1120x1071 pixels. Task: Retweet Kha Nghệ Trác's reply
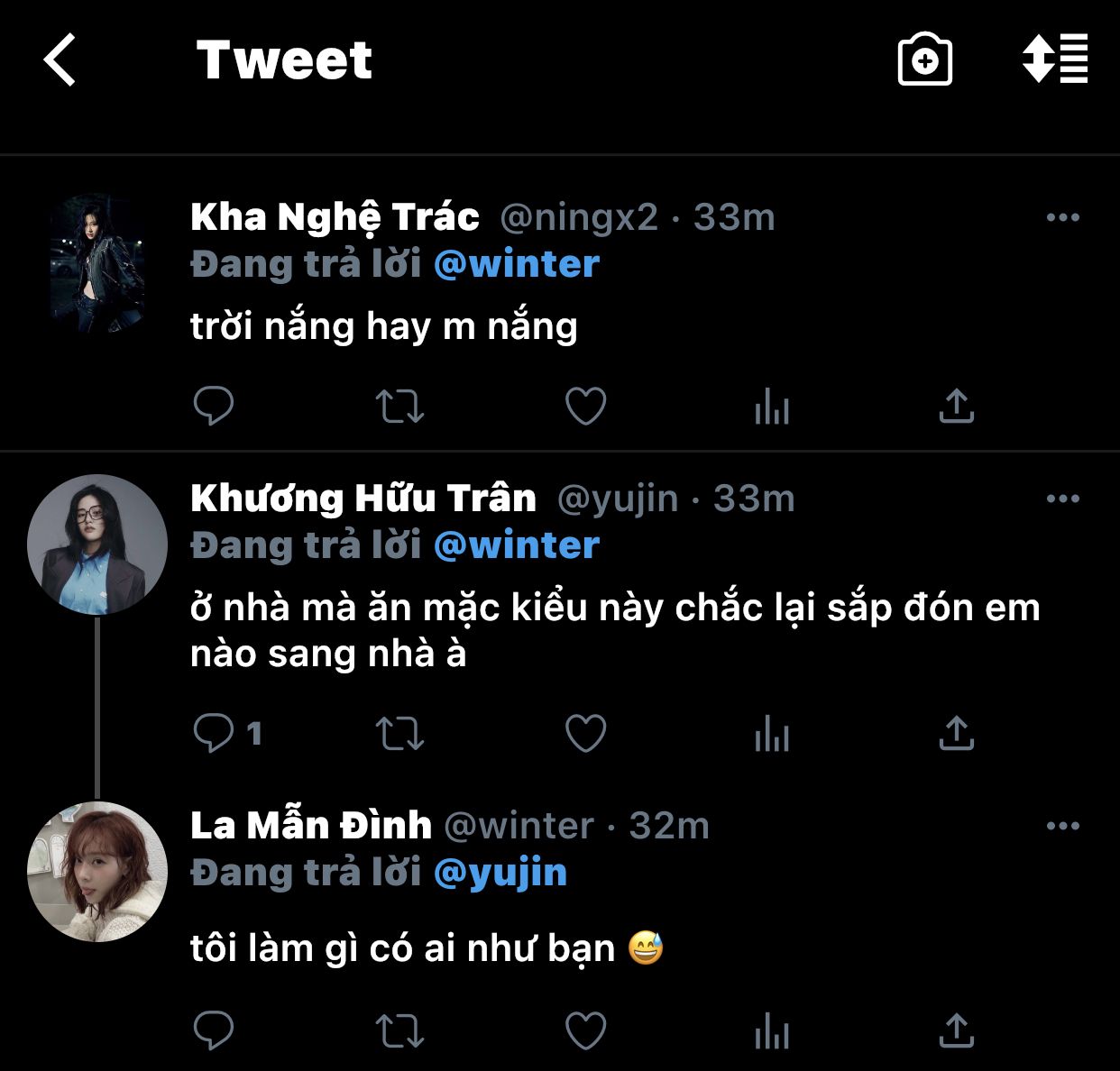399,406
